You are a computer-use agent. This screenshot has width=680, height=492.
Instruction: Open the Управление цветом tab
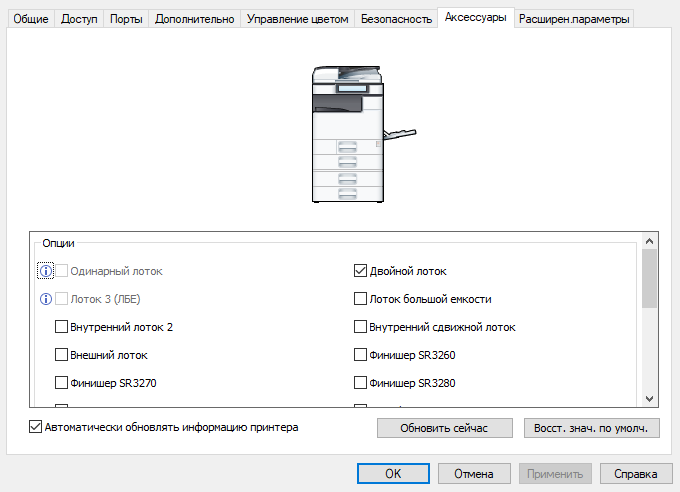click(298, 19)
